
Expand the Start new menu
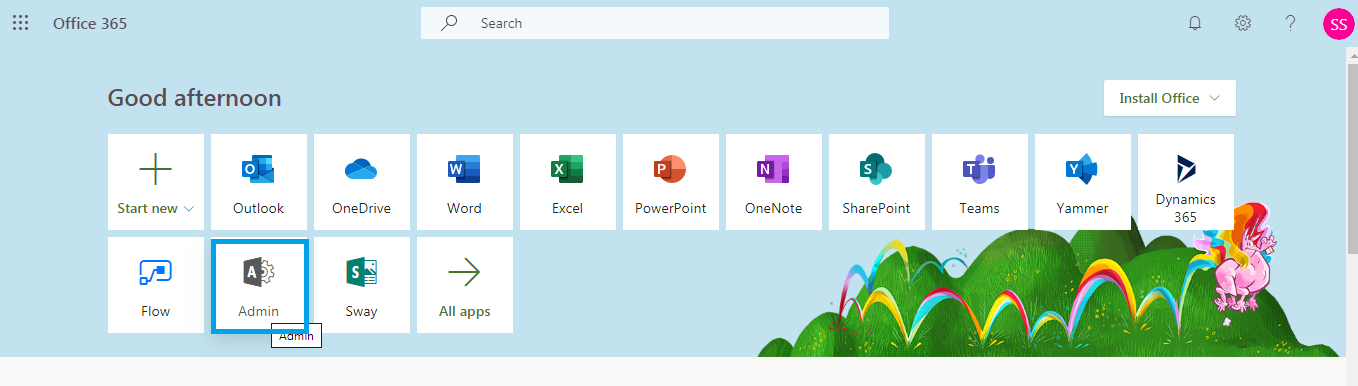tap(156, 182)
